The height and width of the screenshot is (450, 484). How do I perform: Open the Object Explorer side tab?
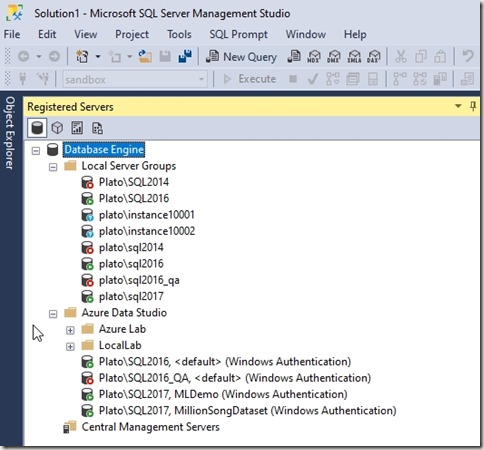click(x=10, y=133)
